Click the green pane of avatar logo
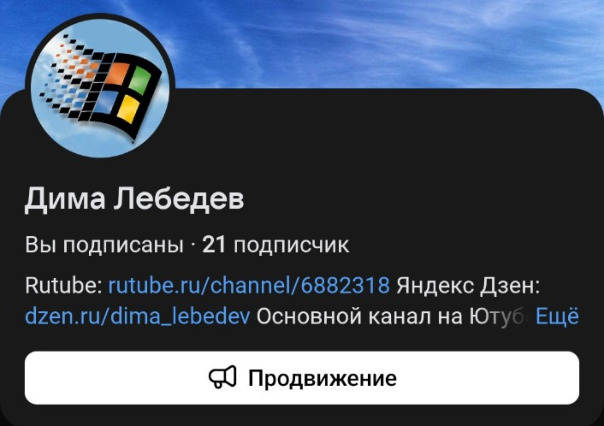Viewport: 604px width, 426px height. point(140,80)
